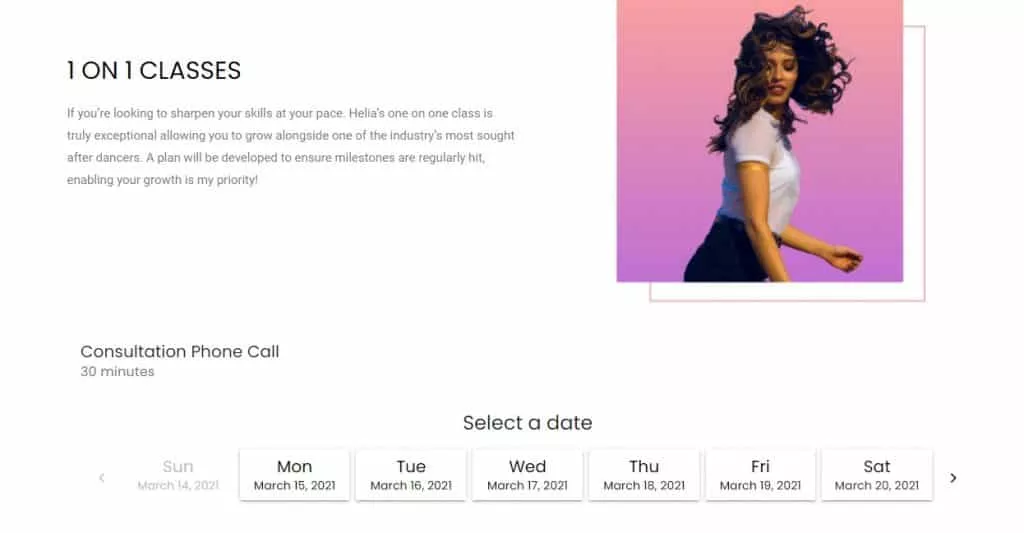Click the pink outline frame behind photo
The width and height of the screenshot is (1024, 533).
click(x=923, y=200)
